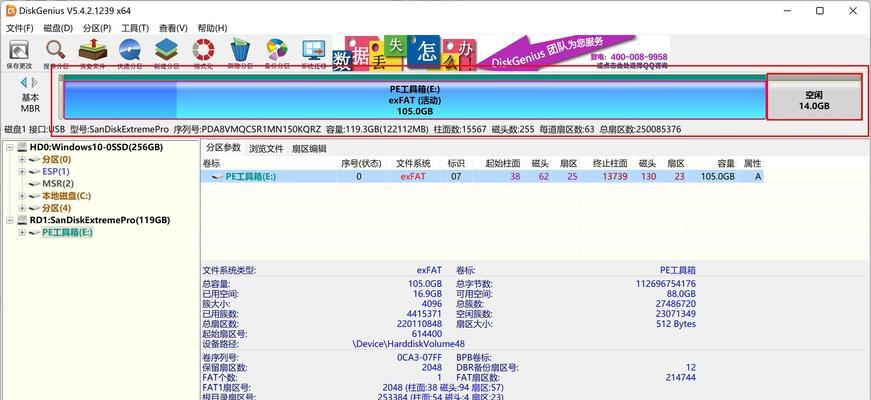Switch to the 浏览文件 tab

click(266, 149)
